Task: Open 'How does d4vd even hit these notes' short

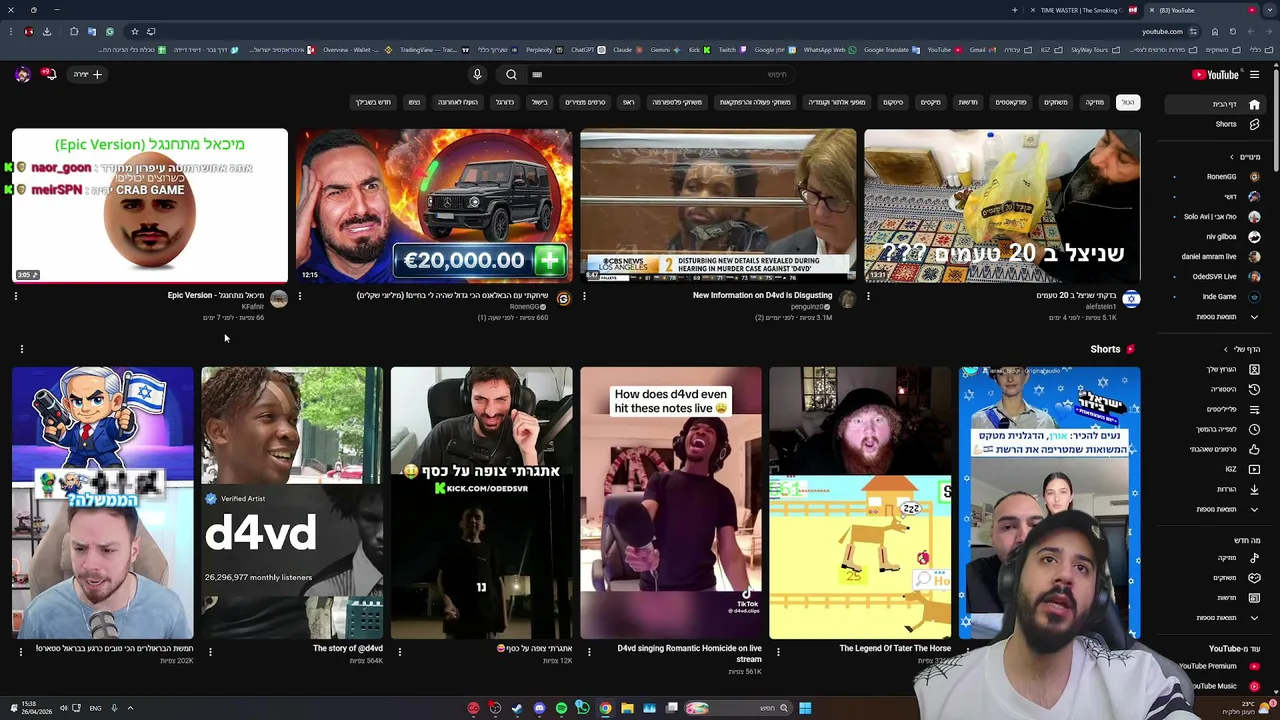Action: pos(671,503)
